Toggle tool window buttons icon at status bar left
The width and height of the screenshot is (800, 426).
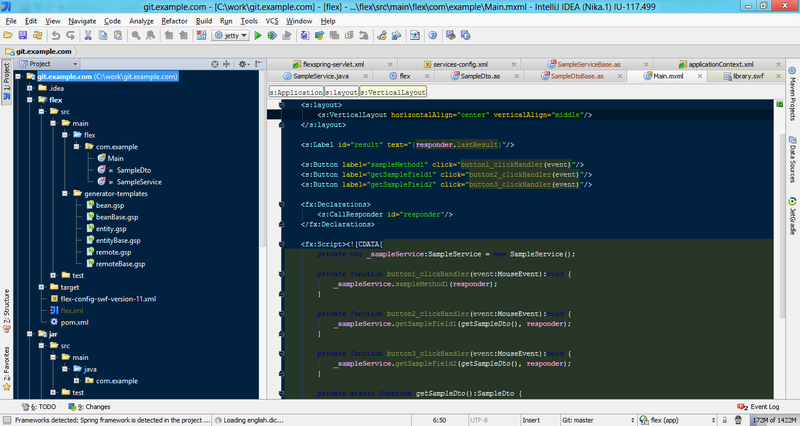[7, 420]
